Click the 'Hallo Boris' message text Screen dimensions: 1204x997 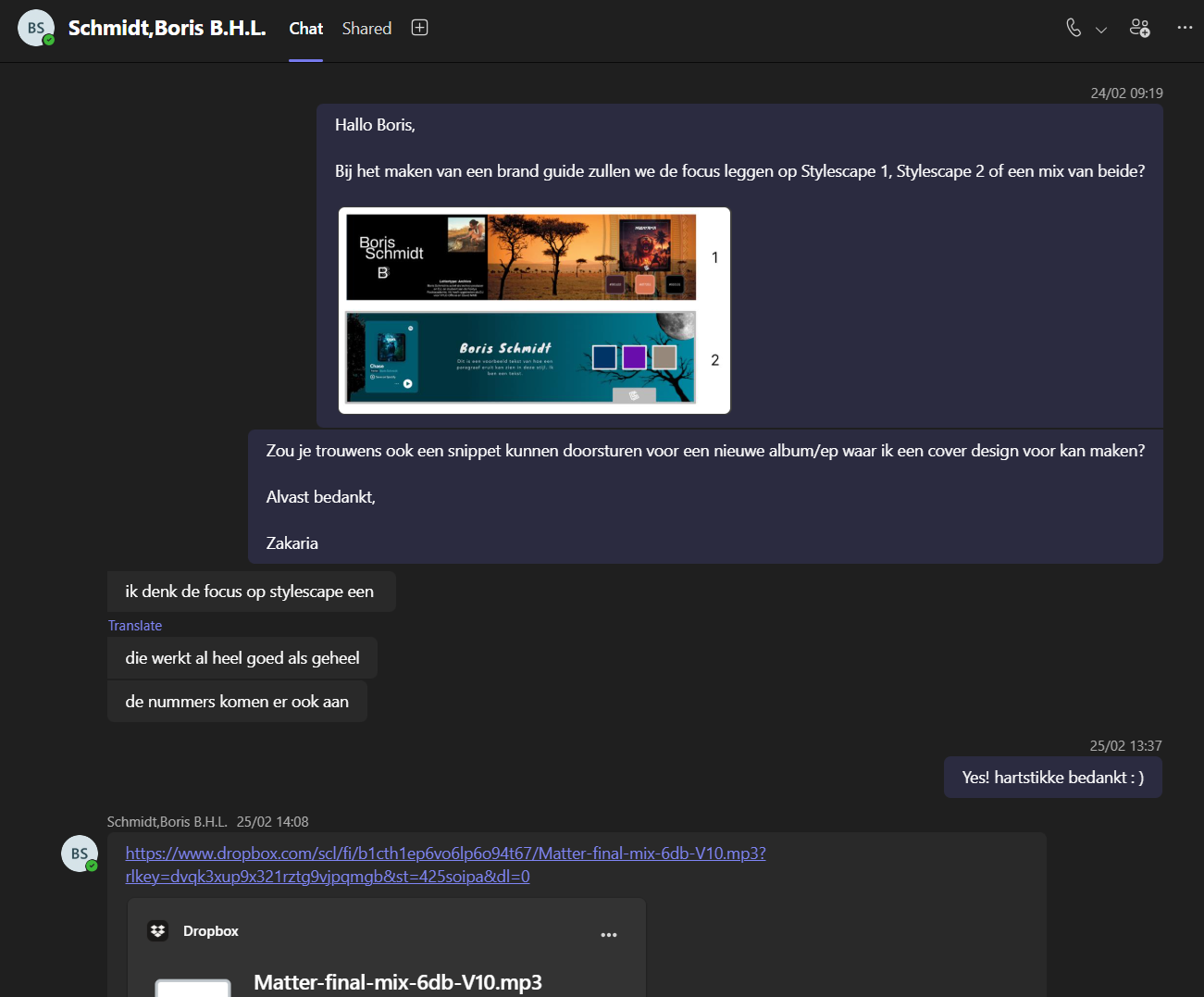tap(375, 125)
